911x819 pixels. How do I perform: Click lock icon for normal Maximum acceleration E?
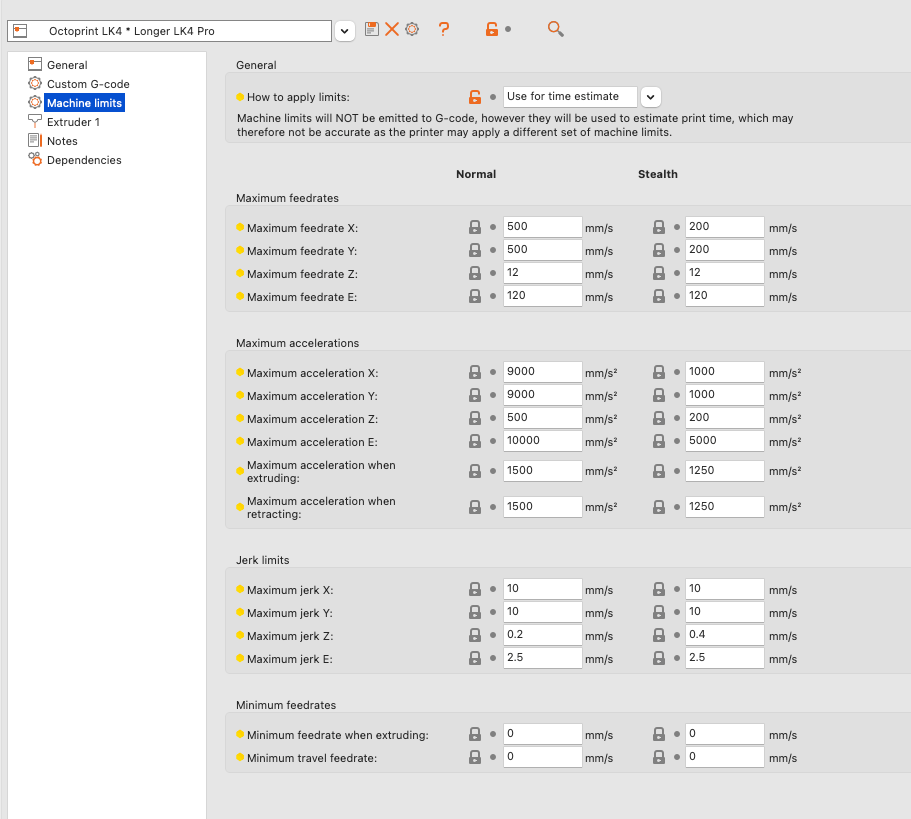[475, 442]
